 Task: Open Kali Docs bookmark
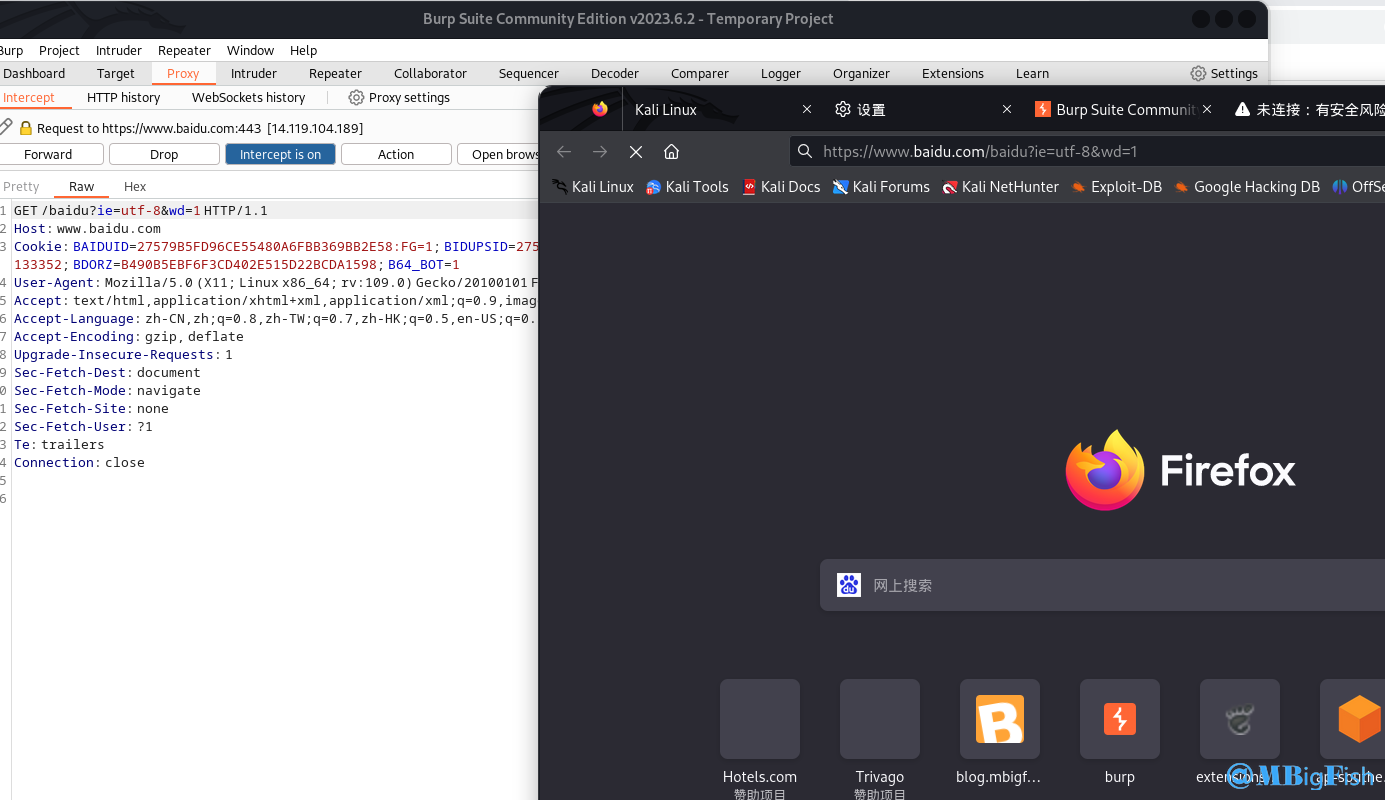click(781, 187)
